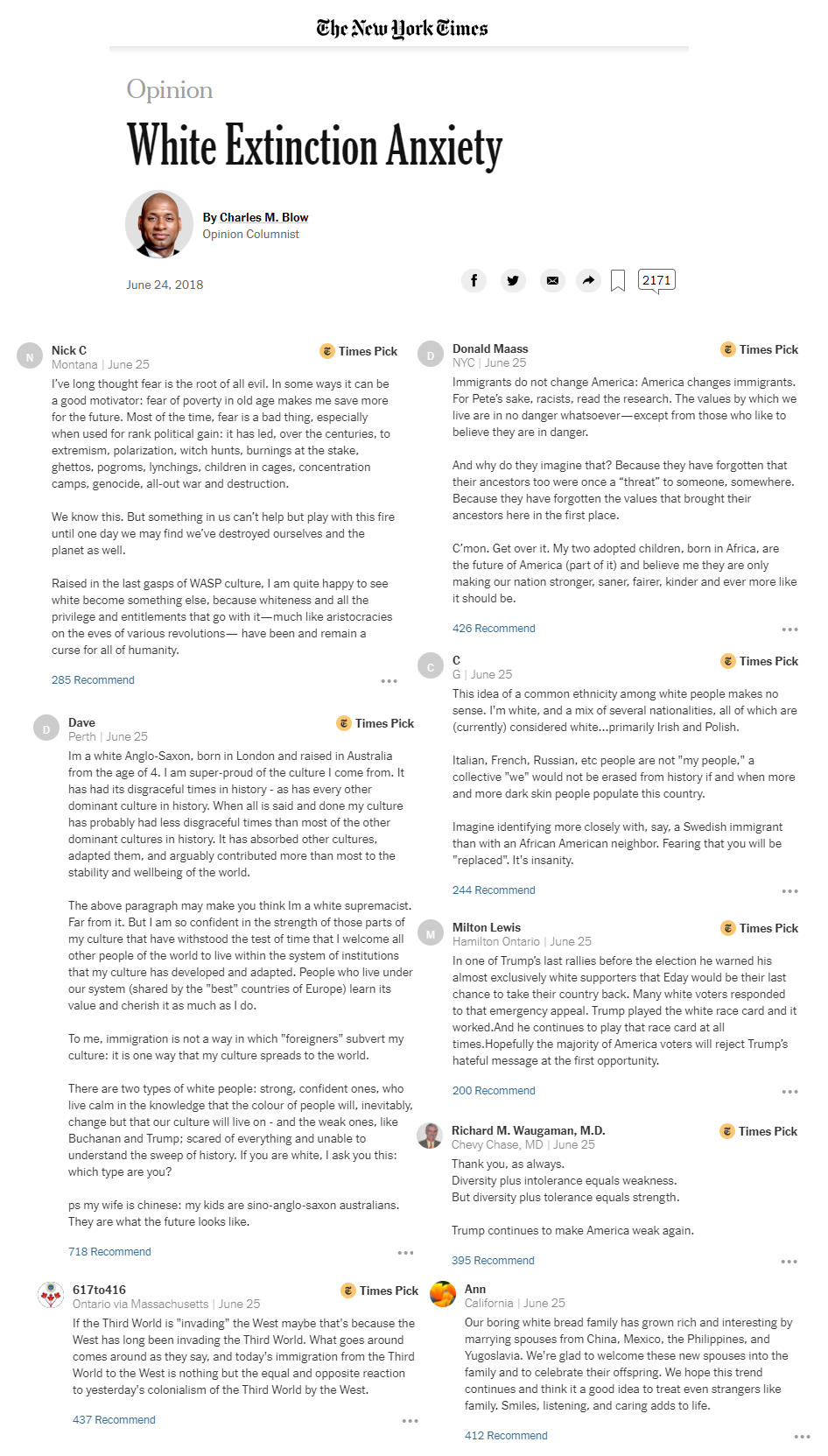This screenshot has width=828, height=1456.
Task: Click the share arrow icon
Action: [588, 280]
